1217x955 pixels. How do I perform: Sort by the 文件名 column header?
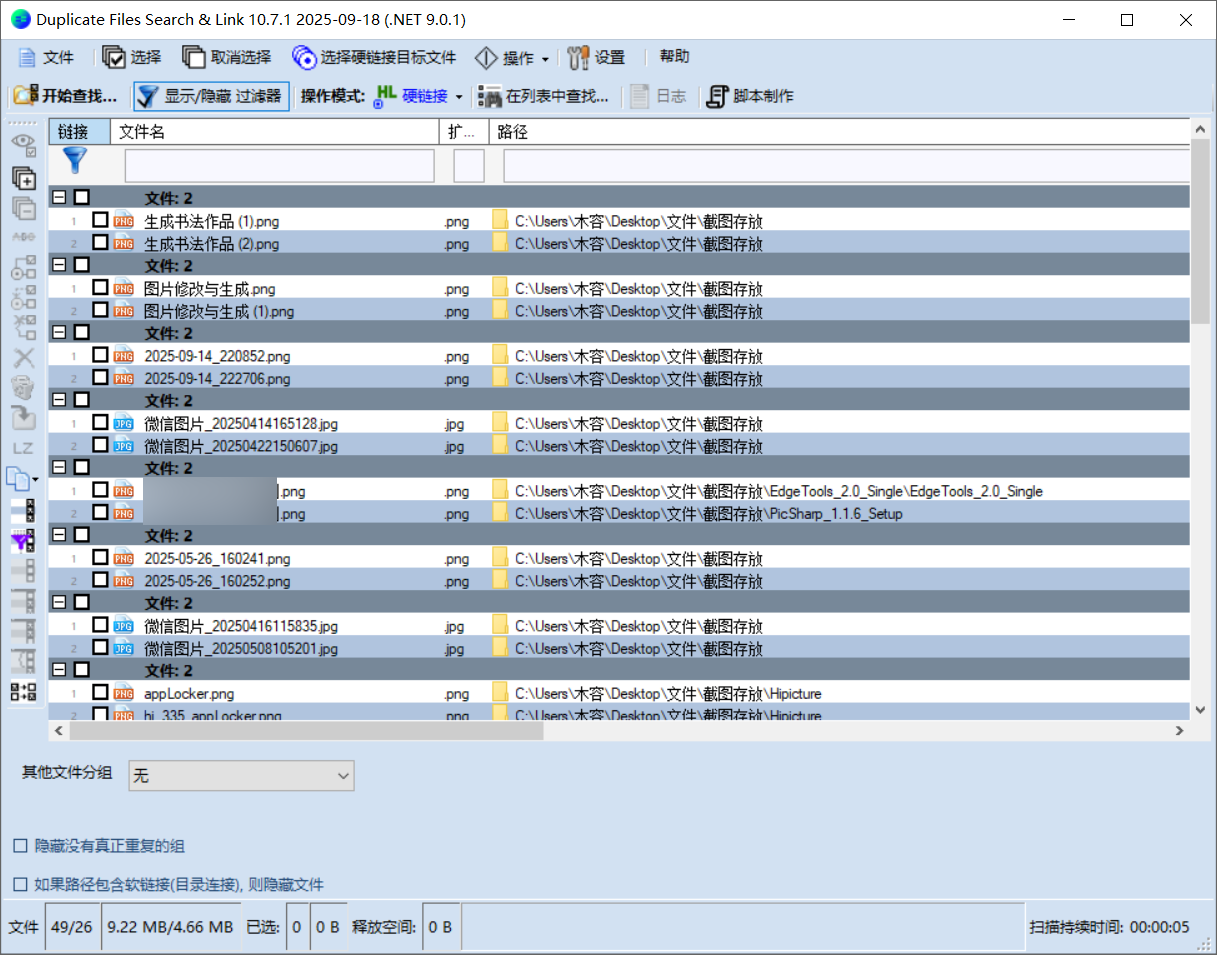(275, 131)
